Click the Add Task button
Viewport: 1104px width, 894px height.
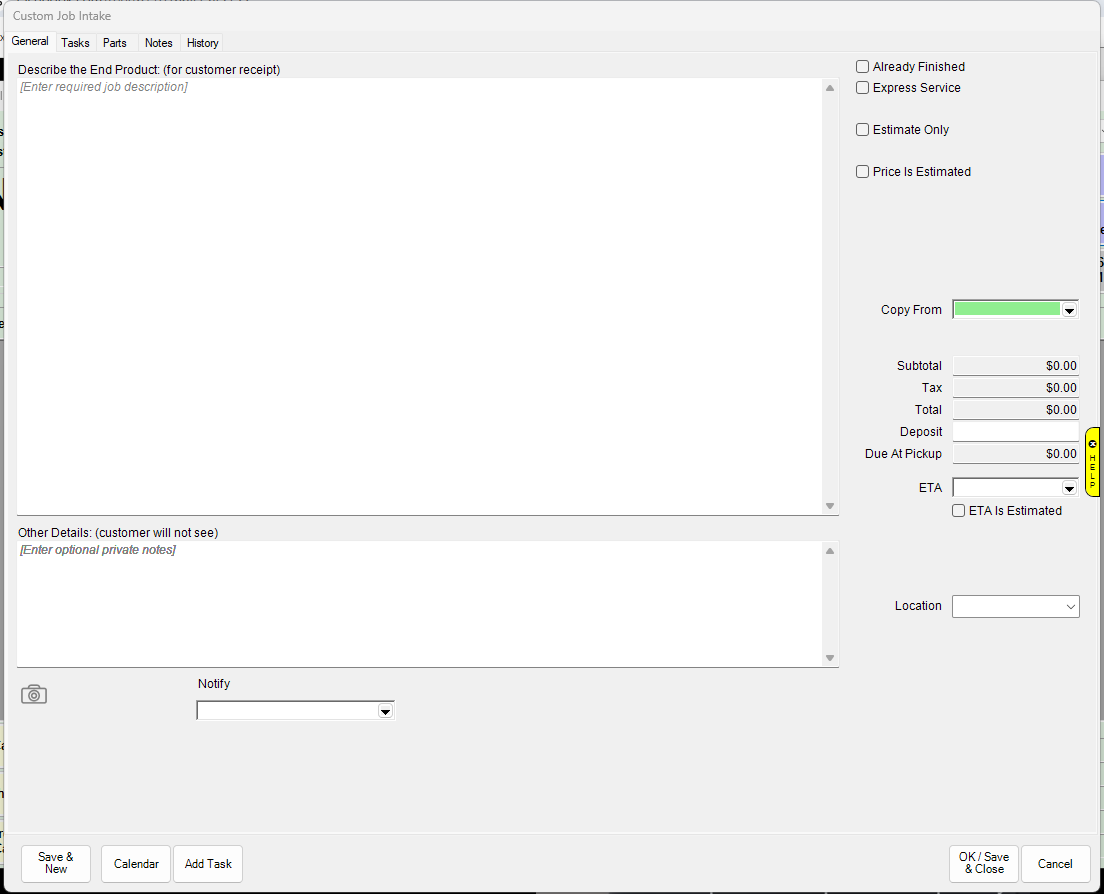[208, 864]
